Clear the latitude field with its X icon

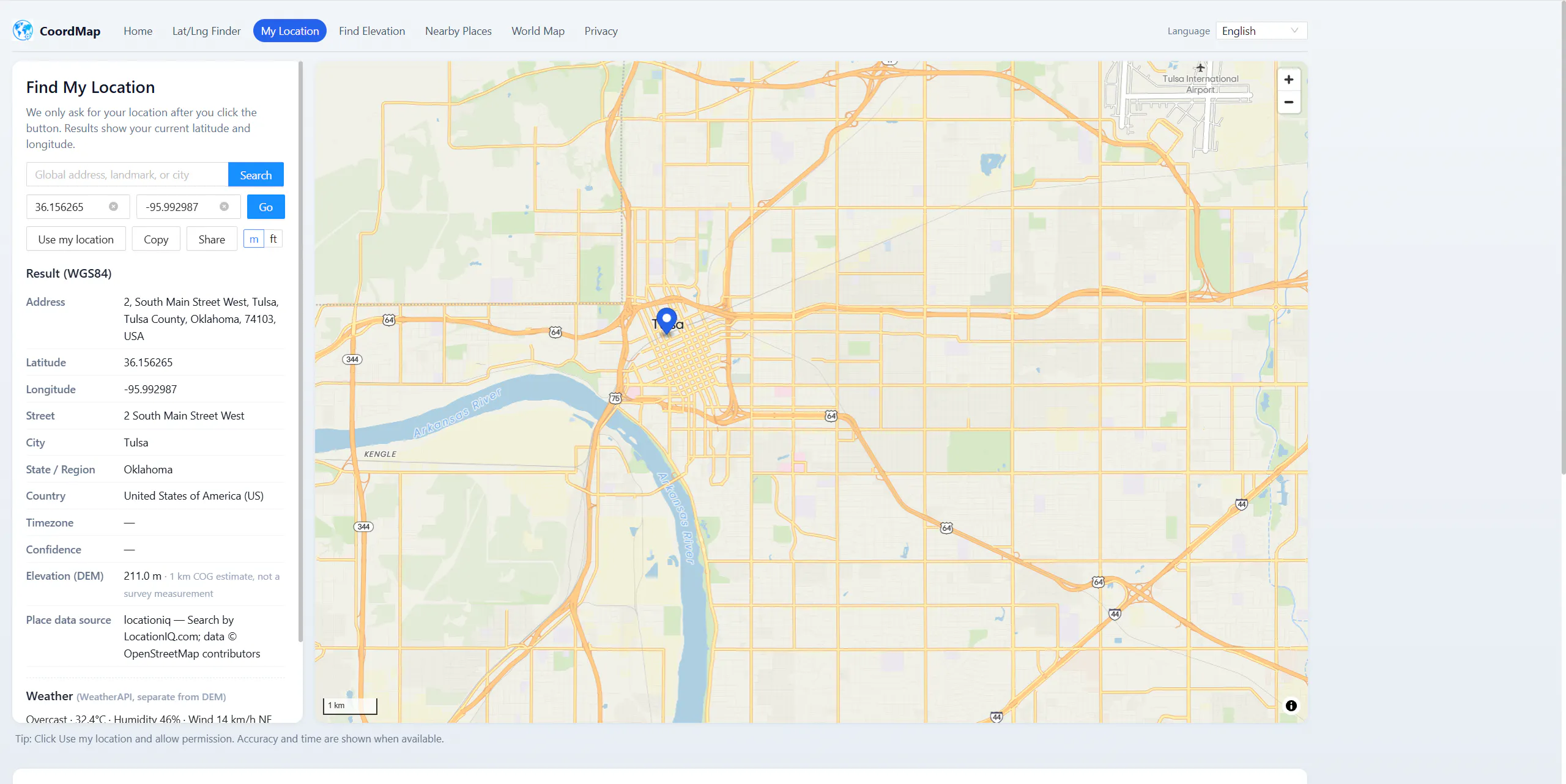pos(113,207)
